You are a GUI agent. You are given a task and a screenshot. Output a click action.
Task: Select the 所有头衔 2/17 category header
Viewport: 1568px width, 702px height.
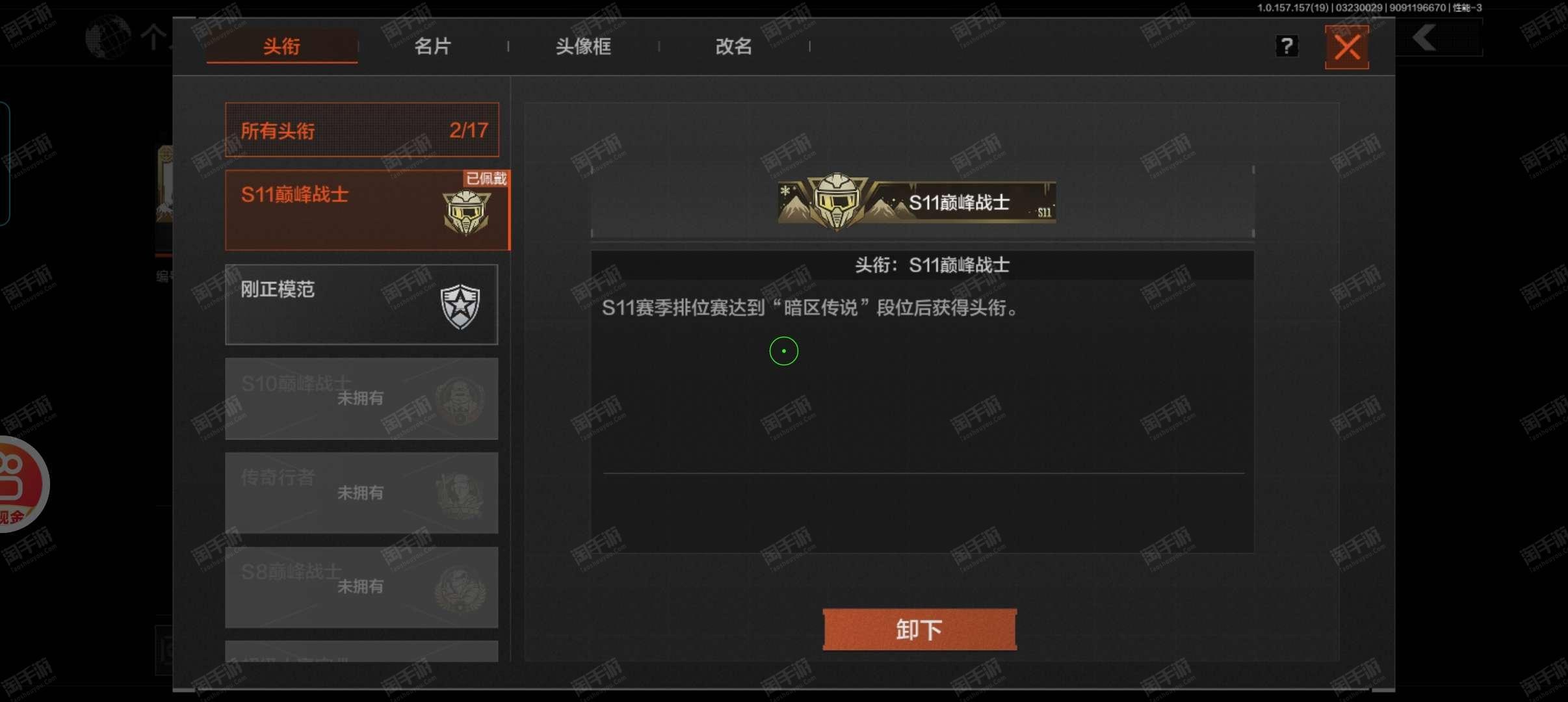click(x=362, y=130)
